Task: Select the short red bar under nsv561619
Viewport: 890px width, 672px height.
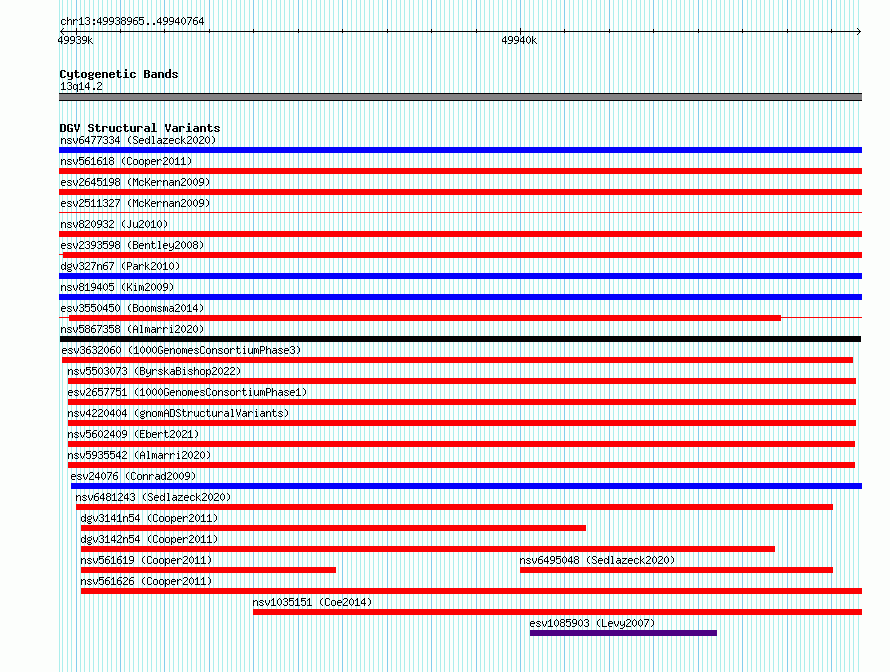Action: coord(208,570)
